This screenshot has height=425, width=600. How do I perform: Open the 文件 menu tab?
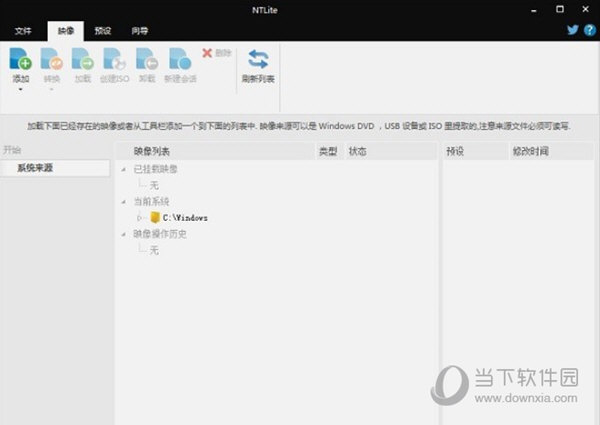tap(23, 31)
